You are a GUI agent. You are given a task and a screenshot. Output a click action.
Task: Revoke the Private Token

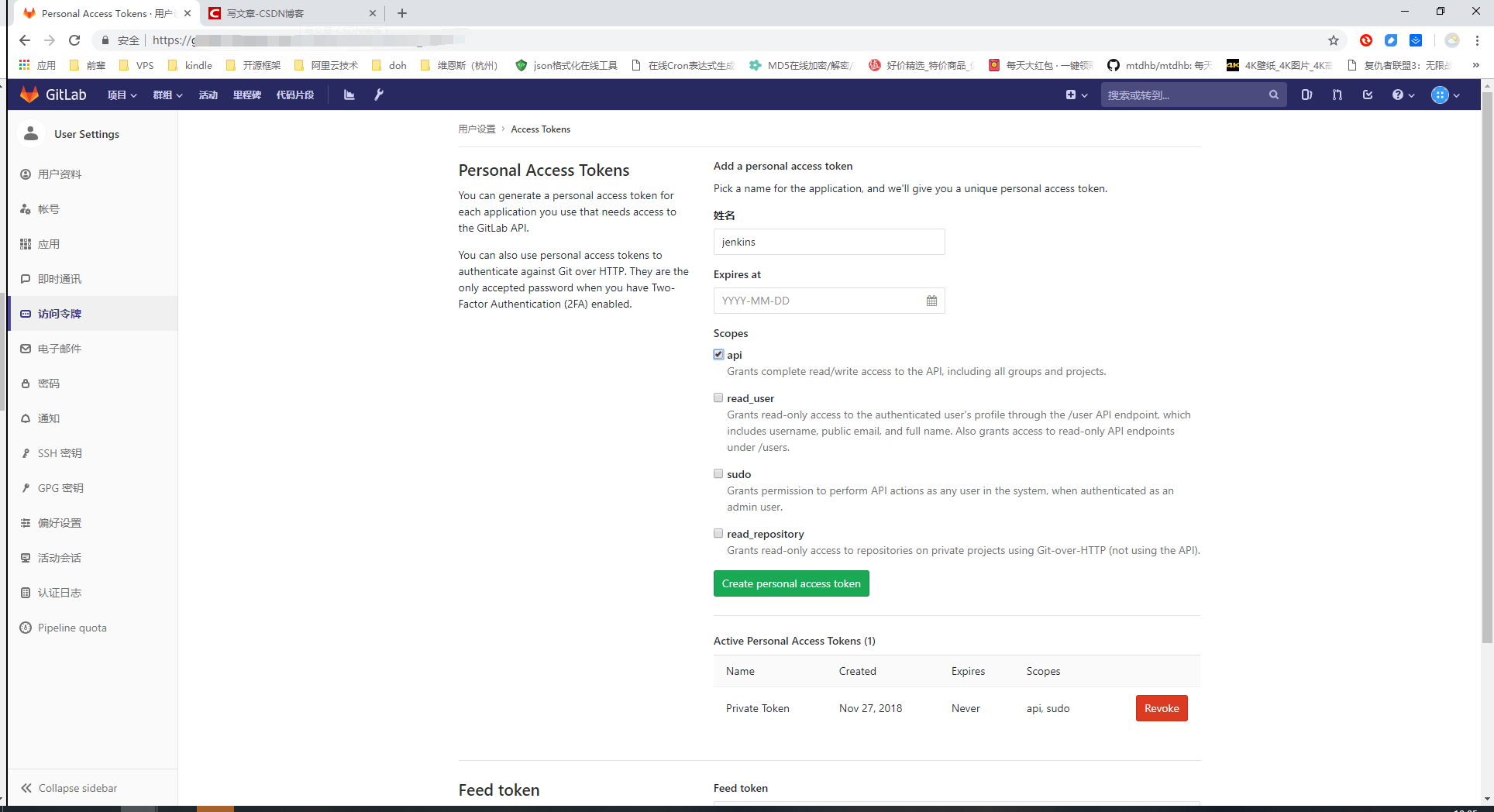pos(1161,707)
